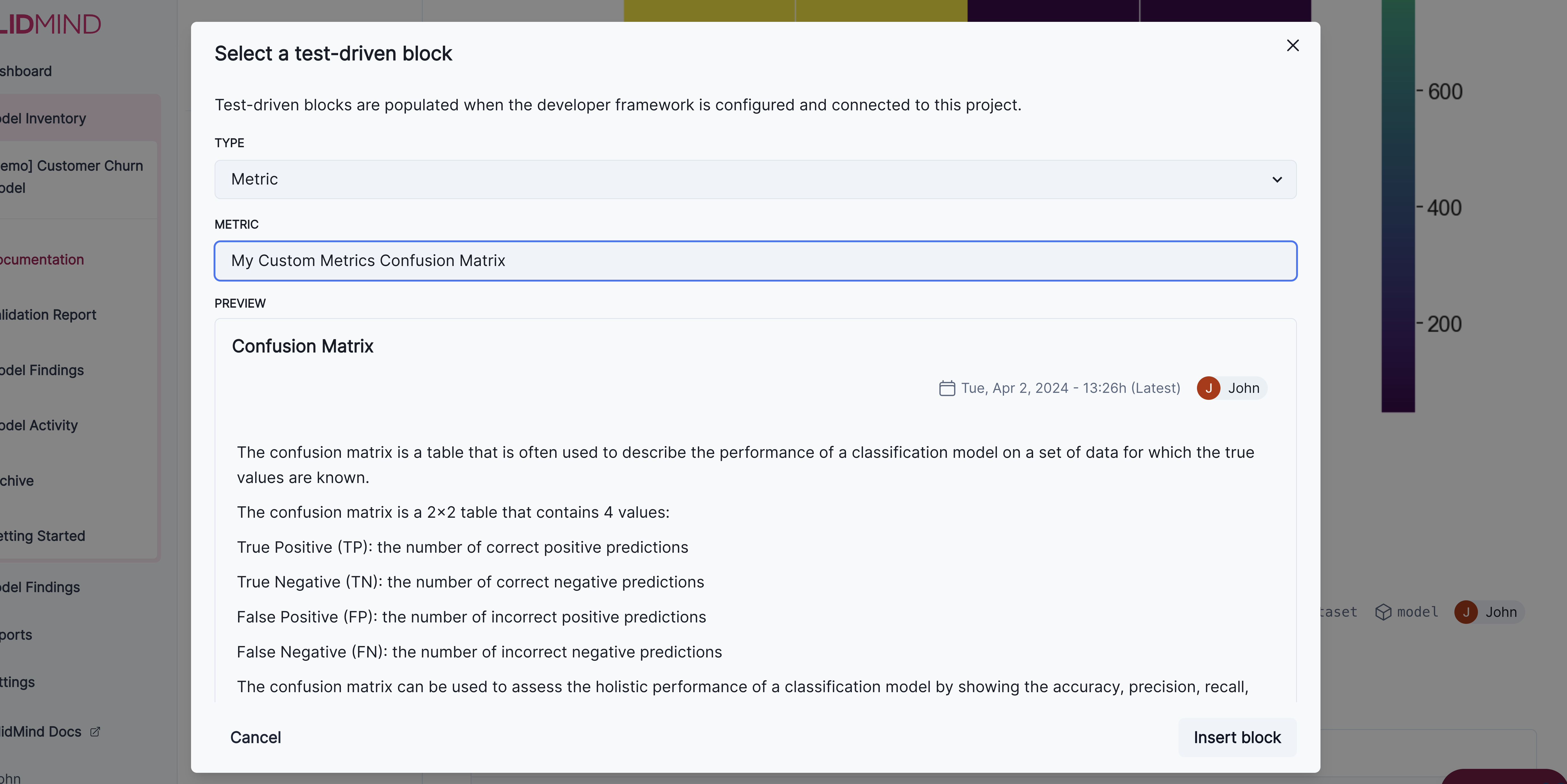Go to the Dashboard page

[25, 71]
